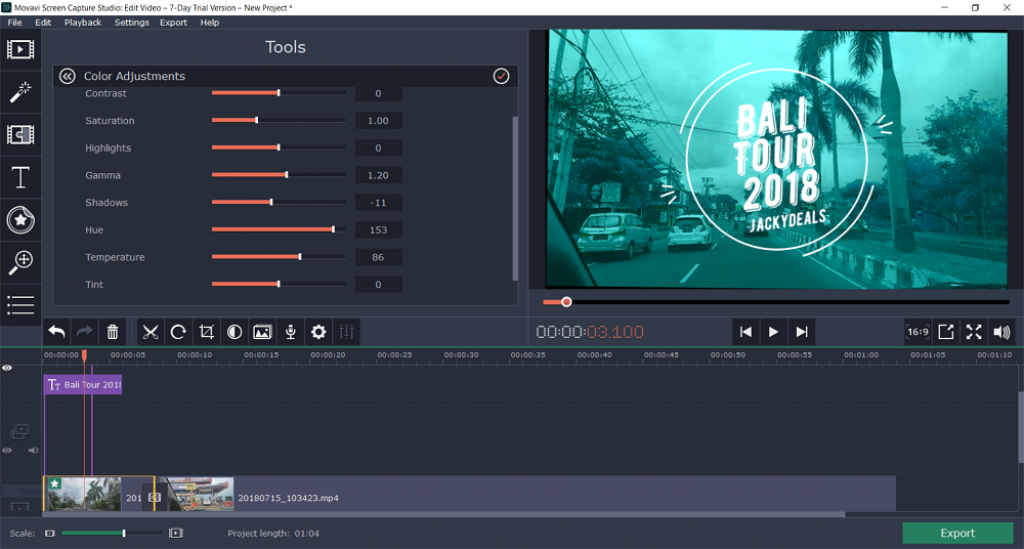The image size is (1024, 549).
Task: Open the Stickers star tab
Action: [20, 220]
